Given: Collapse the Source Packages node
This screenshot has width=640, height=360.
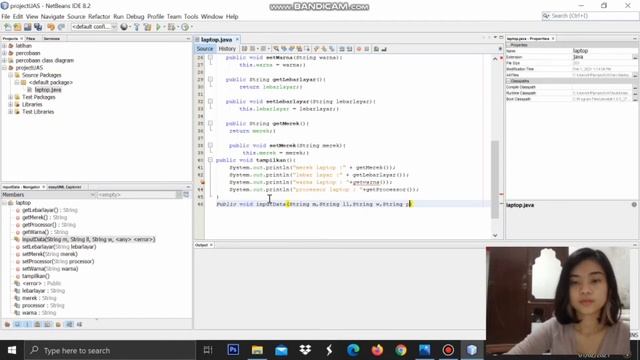Looking at the screenshot, I should [x=11, y=75].
